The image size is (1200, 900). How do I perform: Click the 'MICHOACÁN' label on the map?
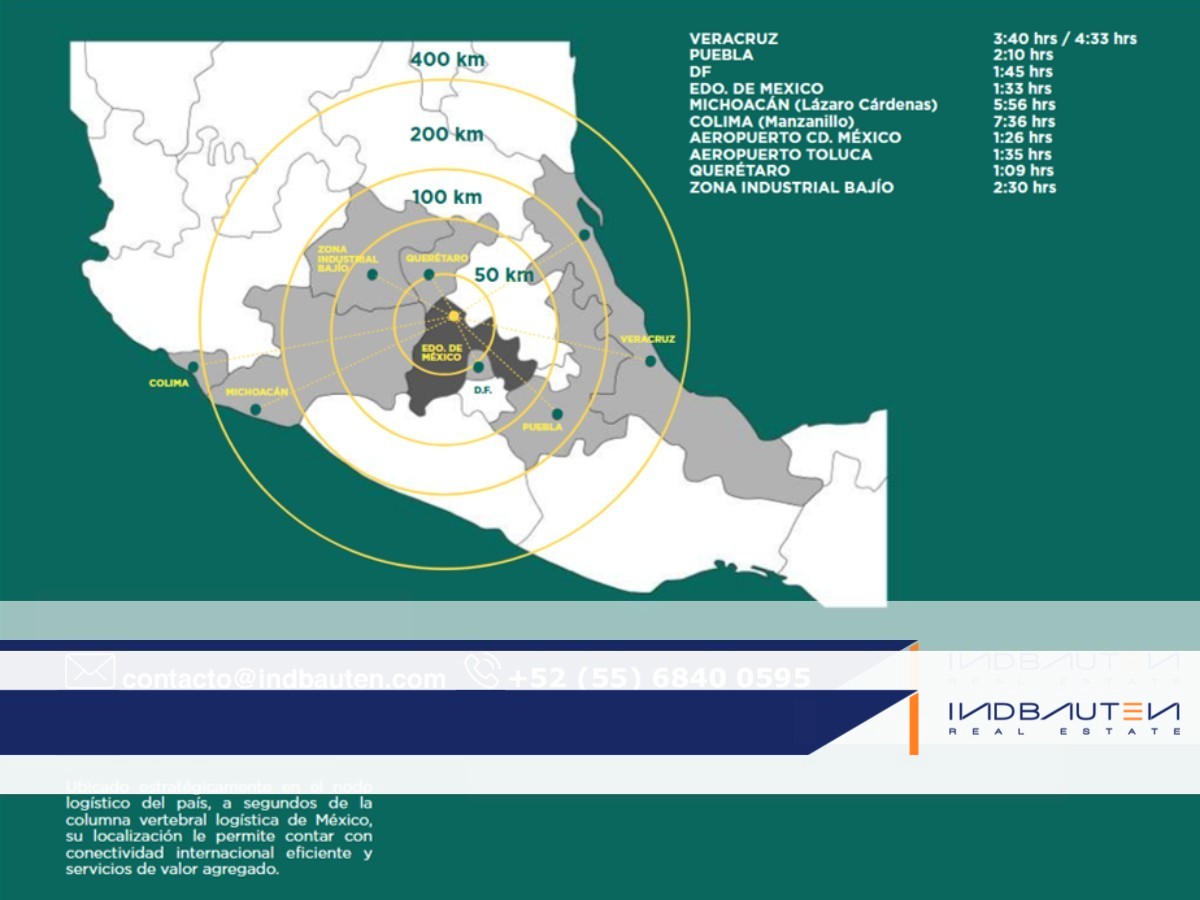click(x=257, y=392)
